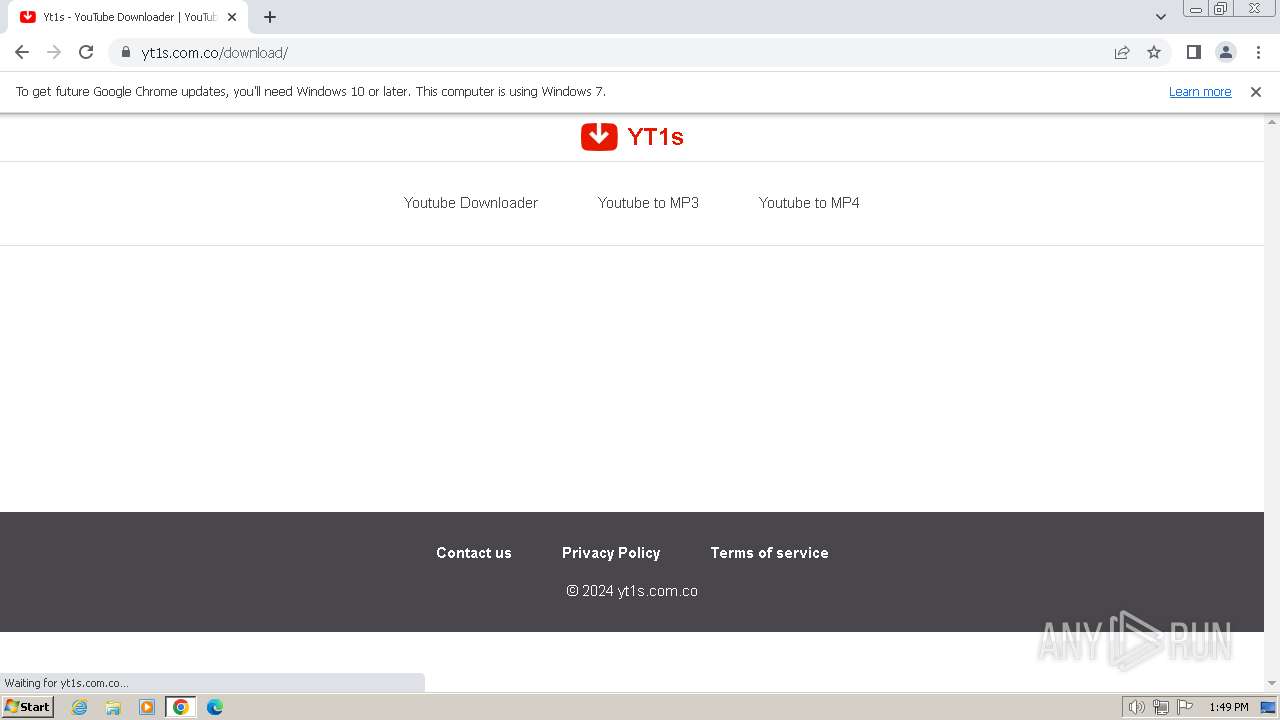Image resolution: width=1280 pixels, height=720 pixels.
Task: Go back with the browser back arrow
Action: [x=22, y=52]
